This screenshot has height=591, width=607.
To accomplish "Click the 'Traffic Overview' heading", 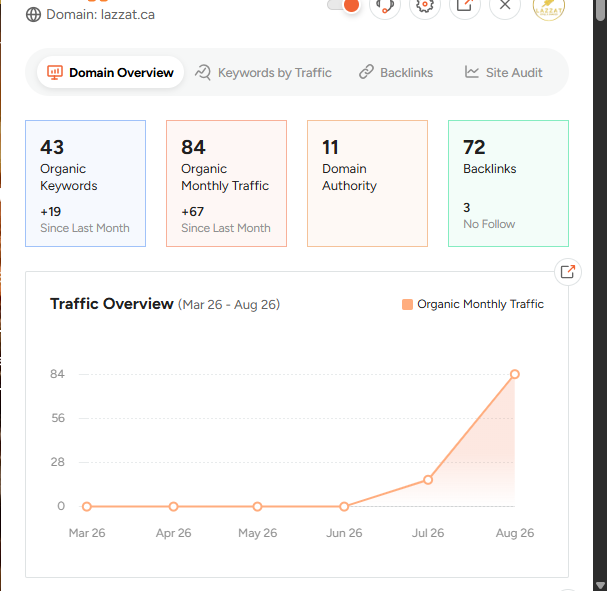I will click(x=111, y=304).
